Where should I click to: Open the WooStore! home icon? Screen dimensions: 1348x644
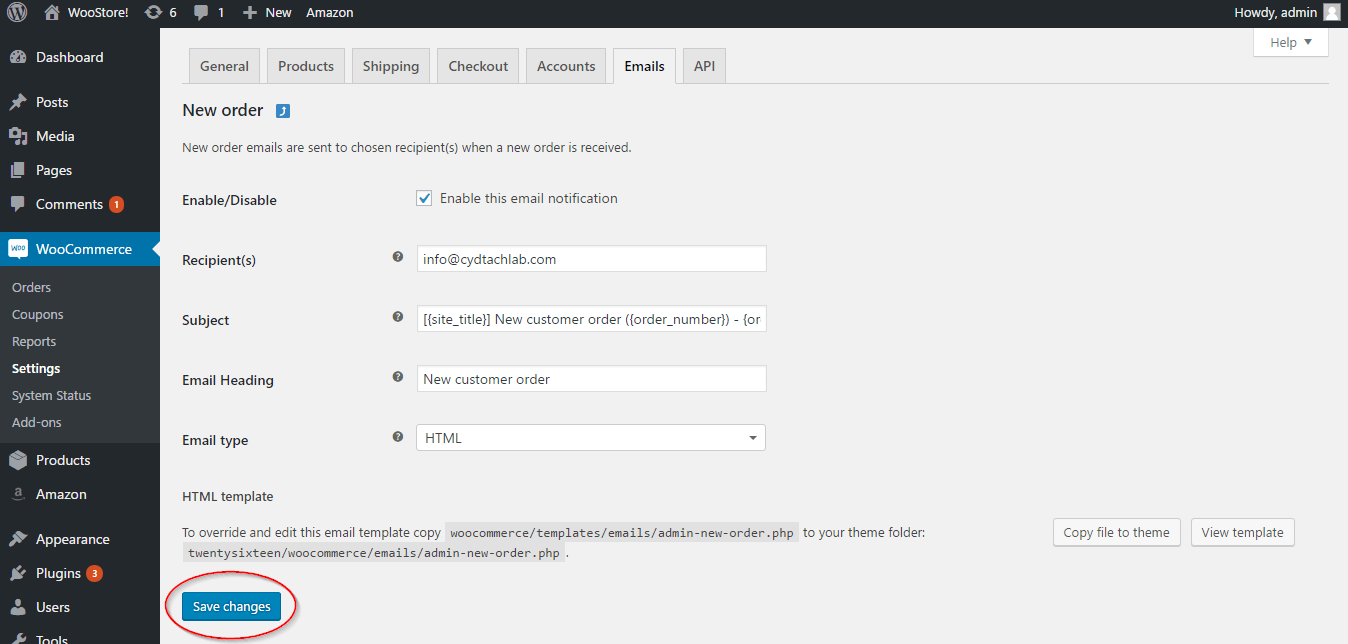(x=52, y=13)
